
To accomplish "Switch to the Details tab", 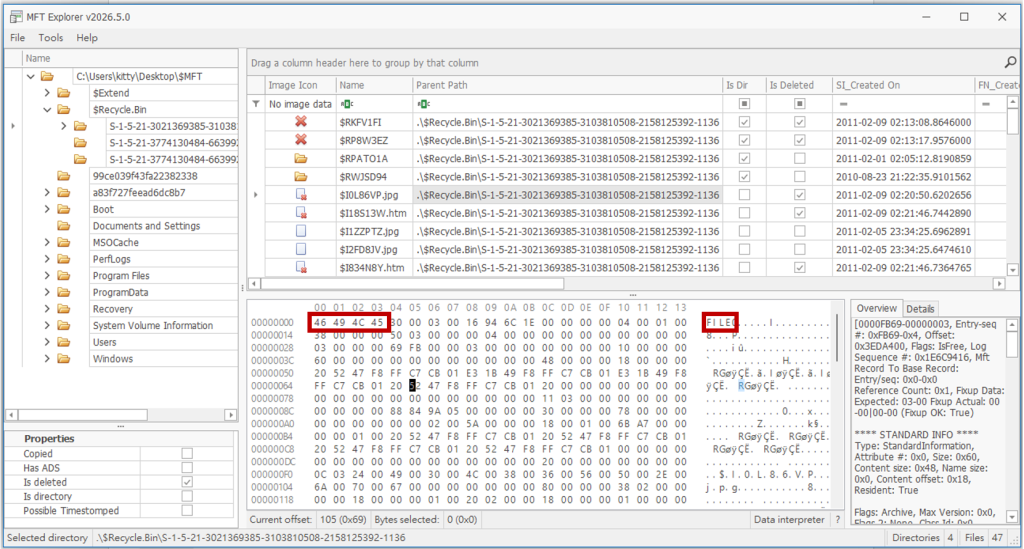I will pyautogui.click(x=920, y=309).
